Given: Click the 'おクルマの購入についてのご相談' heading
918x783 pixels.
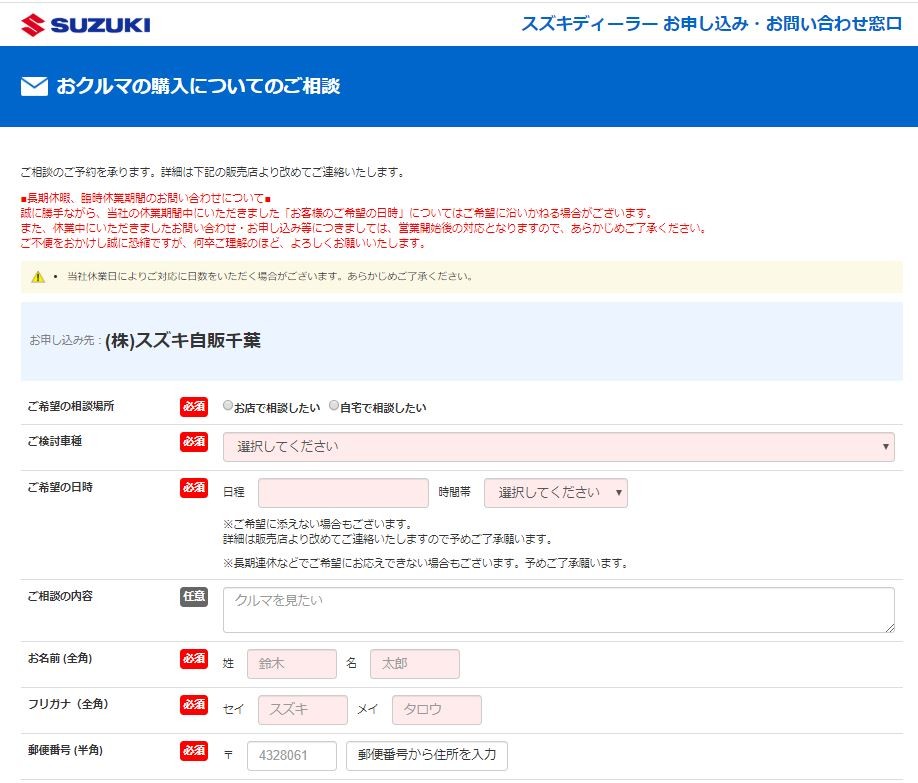Looking at the screenshot, I should (198, 86).
